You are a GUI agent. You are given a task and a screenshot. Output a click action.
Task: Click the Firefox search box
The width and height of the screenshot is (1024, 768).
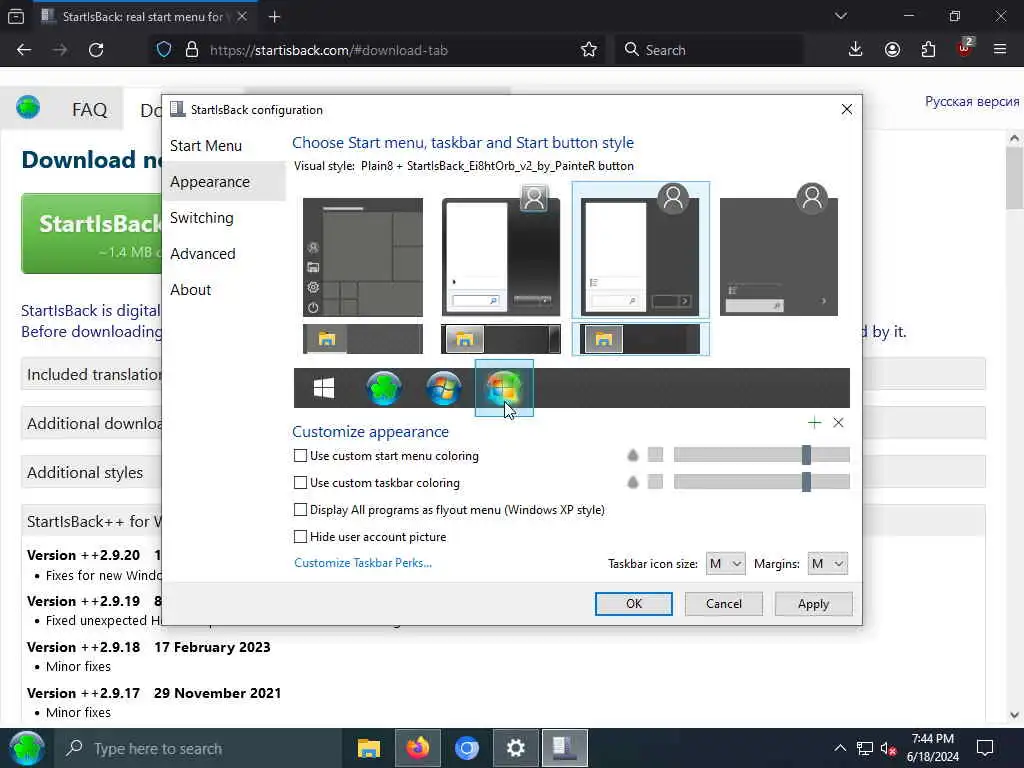pos(709,50)
